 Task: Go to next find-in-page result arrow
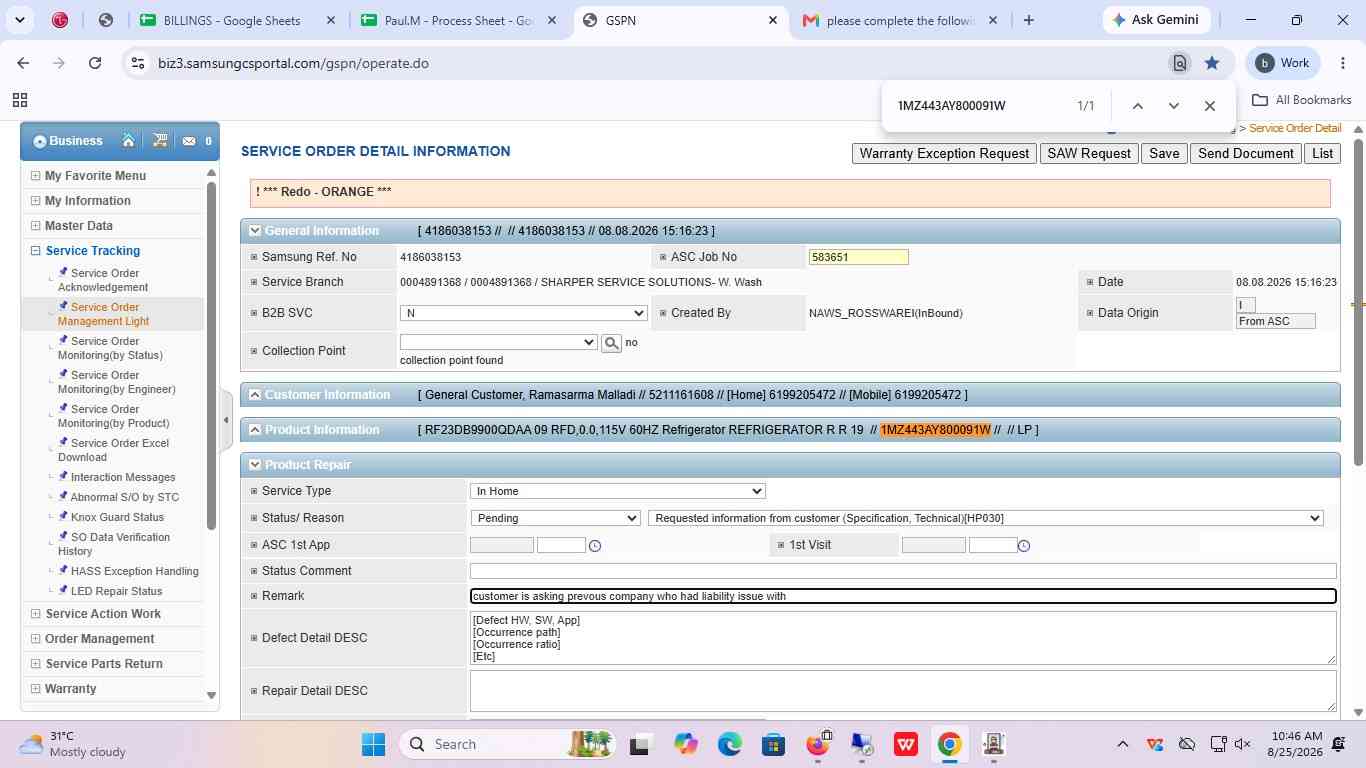click(1173, 106)
